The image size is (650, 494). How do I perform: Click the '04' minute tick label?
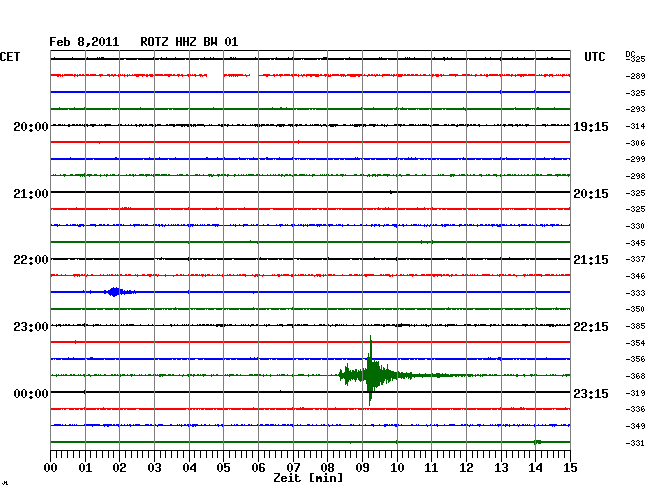[189, 468]
